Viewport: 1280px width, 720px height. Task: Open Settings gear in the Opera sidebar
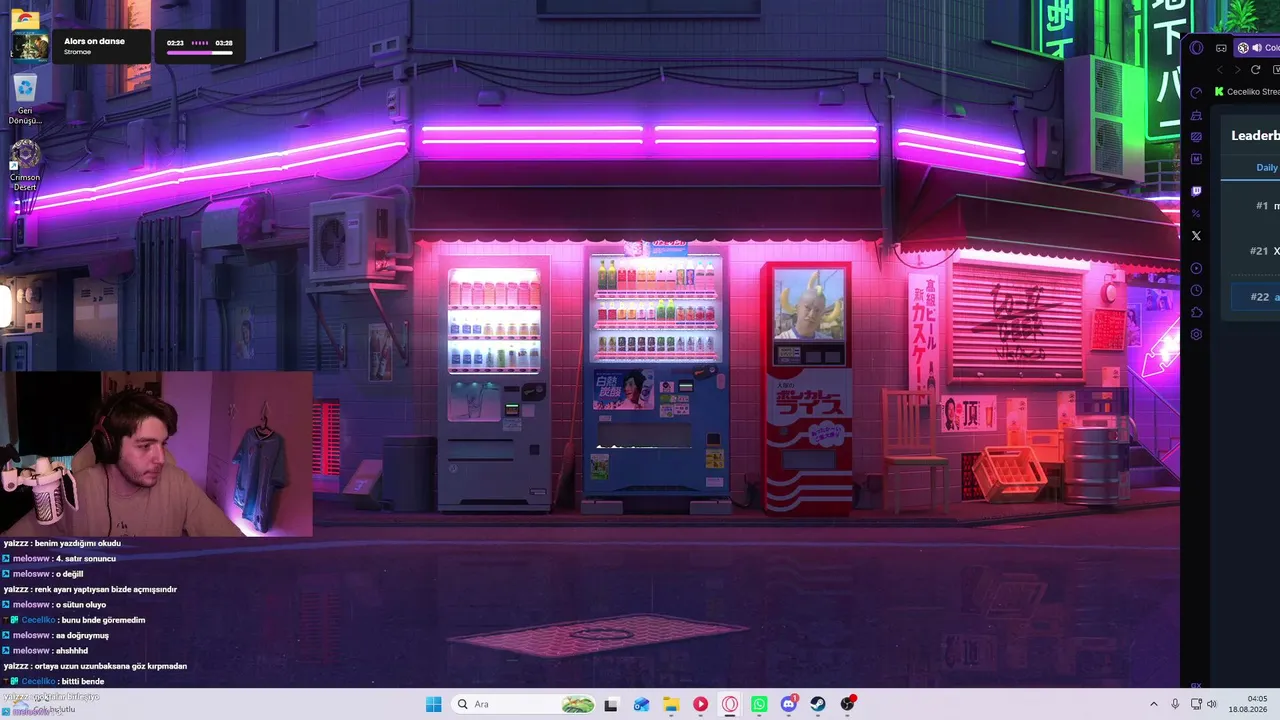click(x=1196, y=334)
